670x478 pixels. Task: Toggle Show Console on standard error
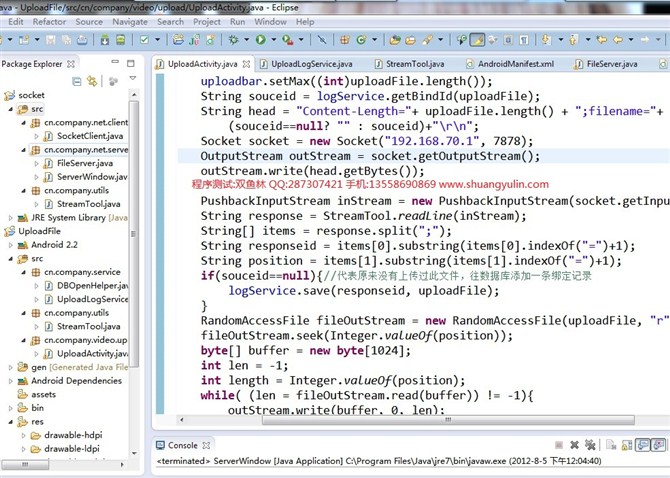(658, 445)
